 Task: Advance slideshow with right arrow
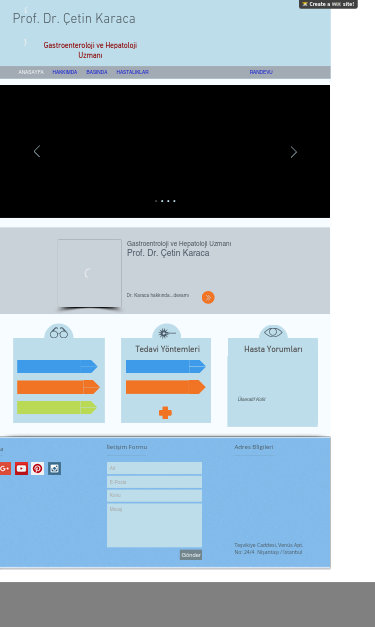click(294, 152)
